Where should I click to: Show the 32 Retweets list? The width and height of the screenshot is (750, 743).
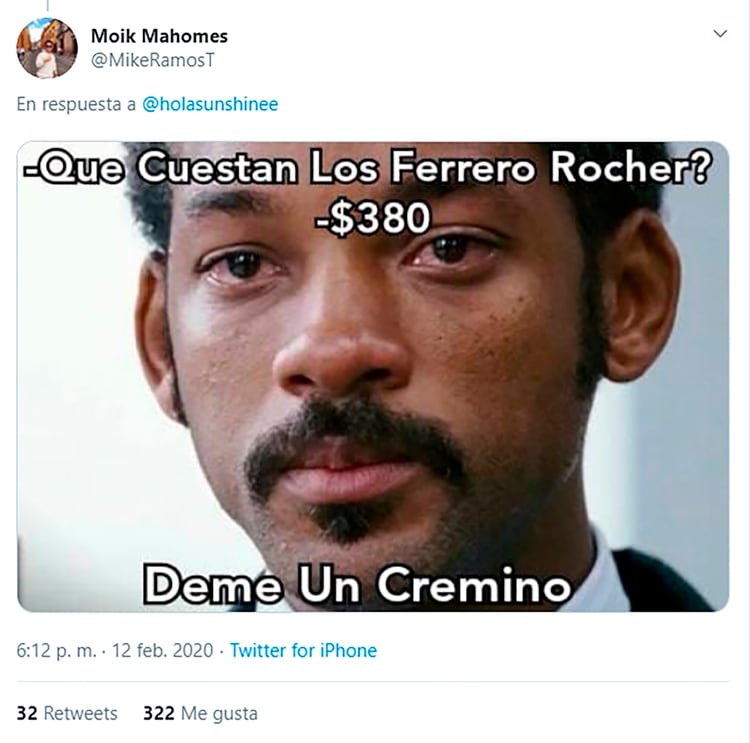point(67,713)
